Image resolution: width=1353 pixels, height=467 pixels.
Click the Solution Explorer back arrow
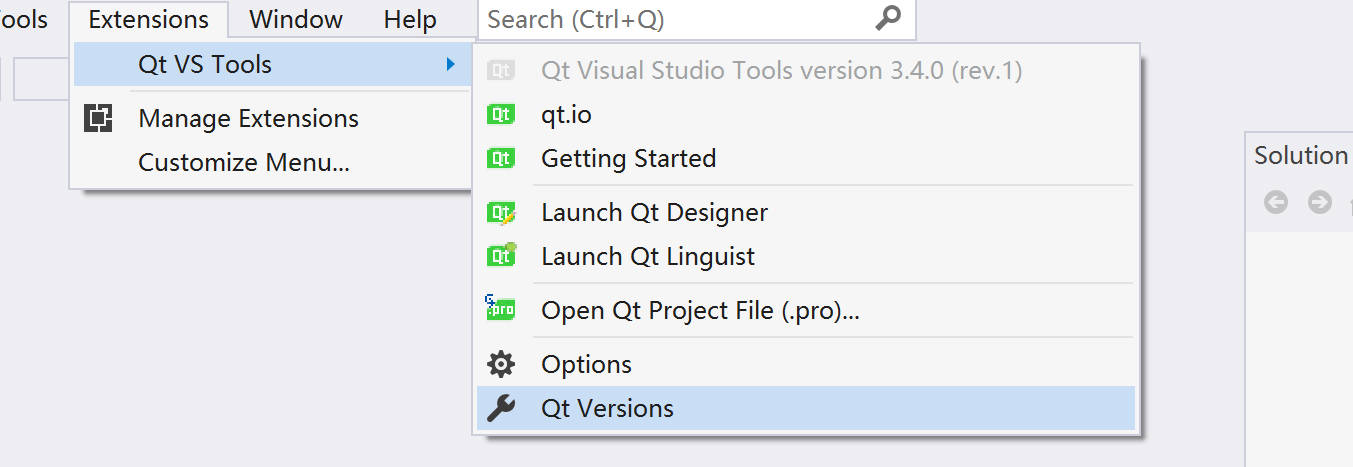pos(1276,202)
